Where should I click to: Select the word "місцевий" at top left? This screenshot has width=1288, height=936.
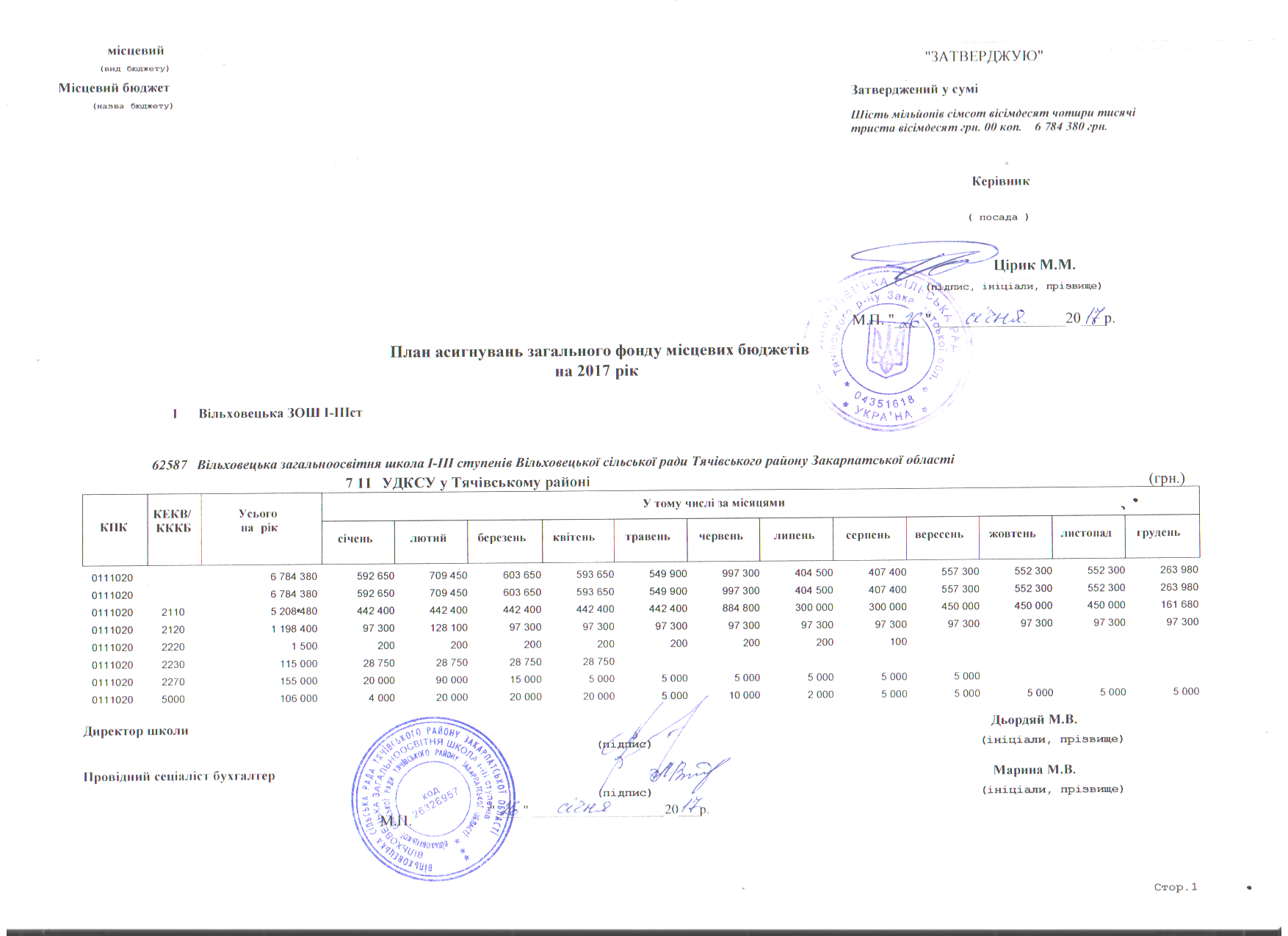136,51
